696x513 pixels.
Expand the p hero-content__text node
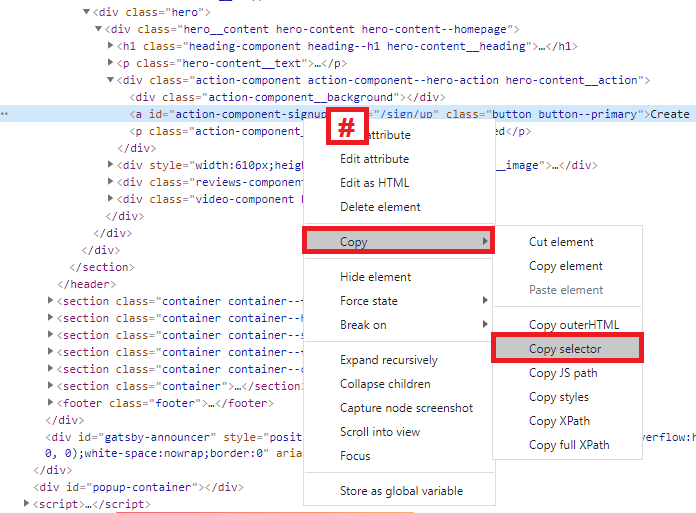tap(111, 63)
